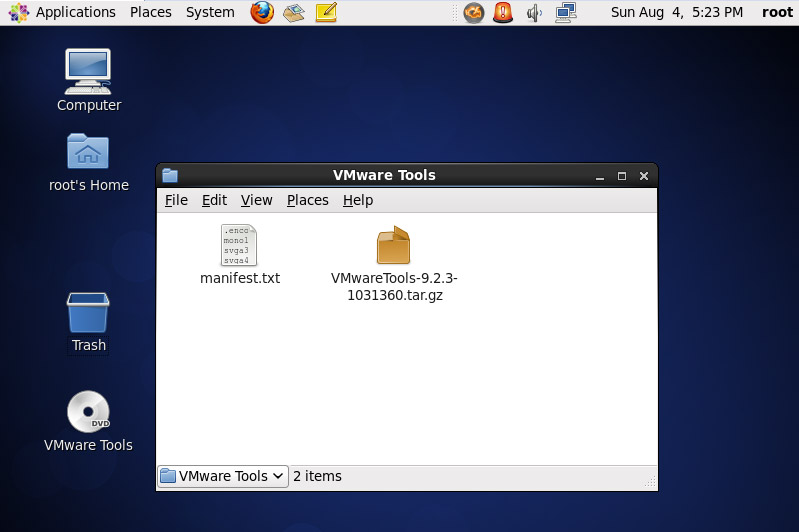Click the date and time clock
Viewport: 799px width, 532px height.
pos(677,12)
